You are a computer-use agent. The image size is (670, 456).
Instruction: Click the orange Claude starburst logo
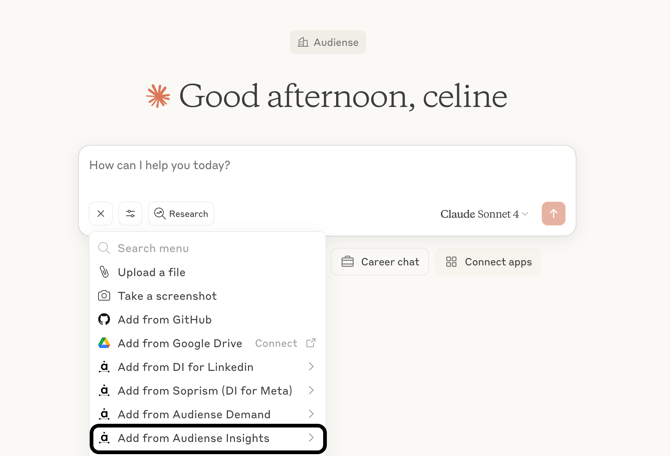tap(158, 96)
